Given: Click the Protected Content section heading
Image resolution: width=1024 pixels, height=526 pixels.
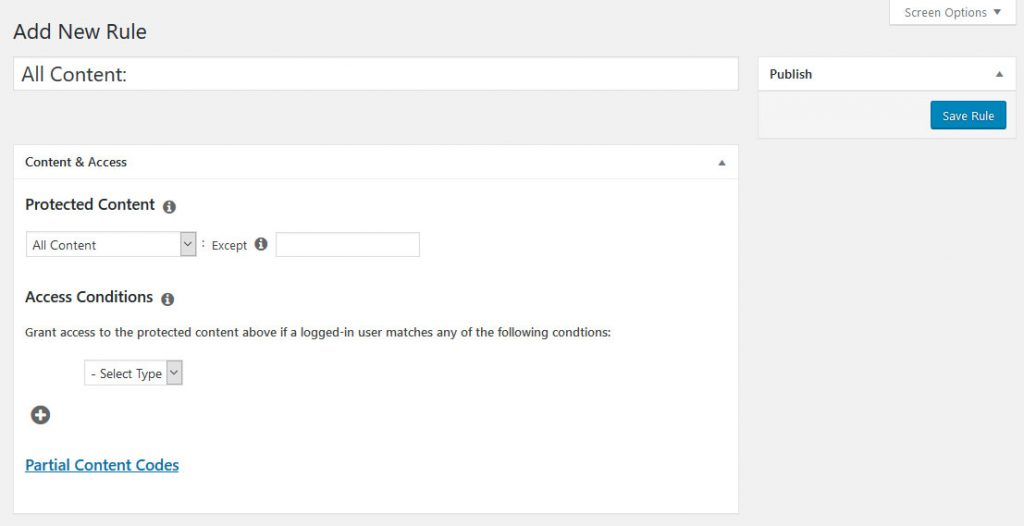Looking at the screenshot, I should (x=90, y=205).
